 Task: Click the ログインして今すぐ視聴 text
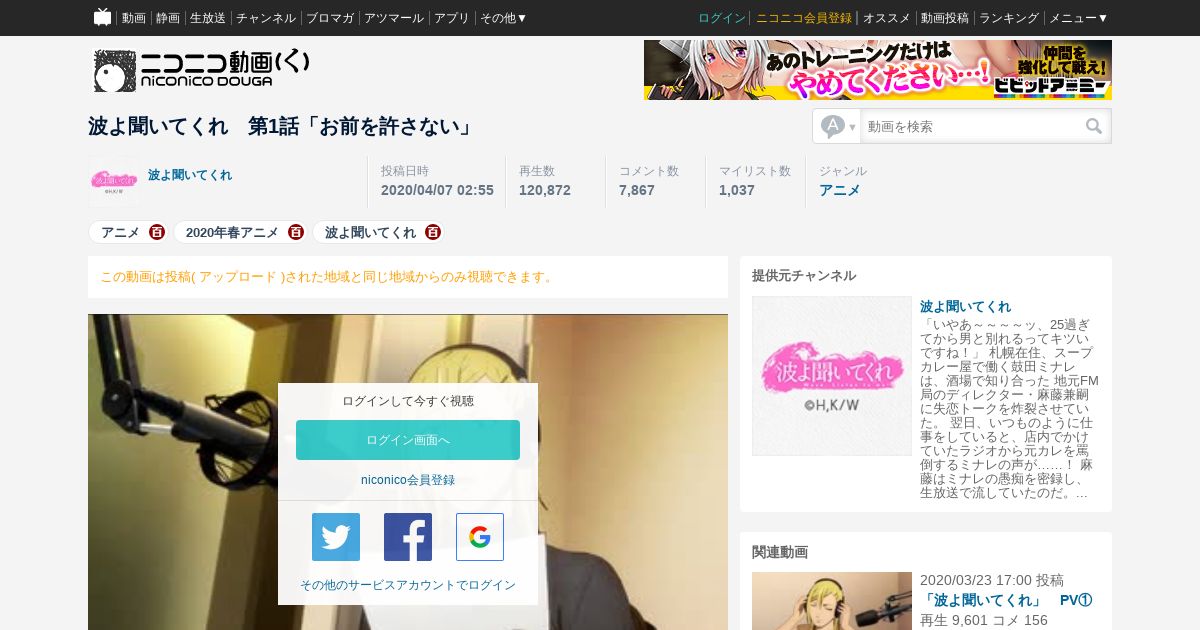pos(408,401)
